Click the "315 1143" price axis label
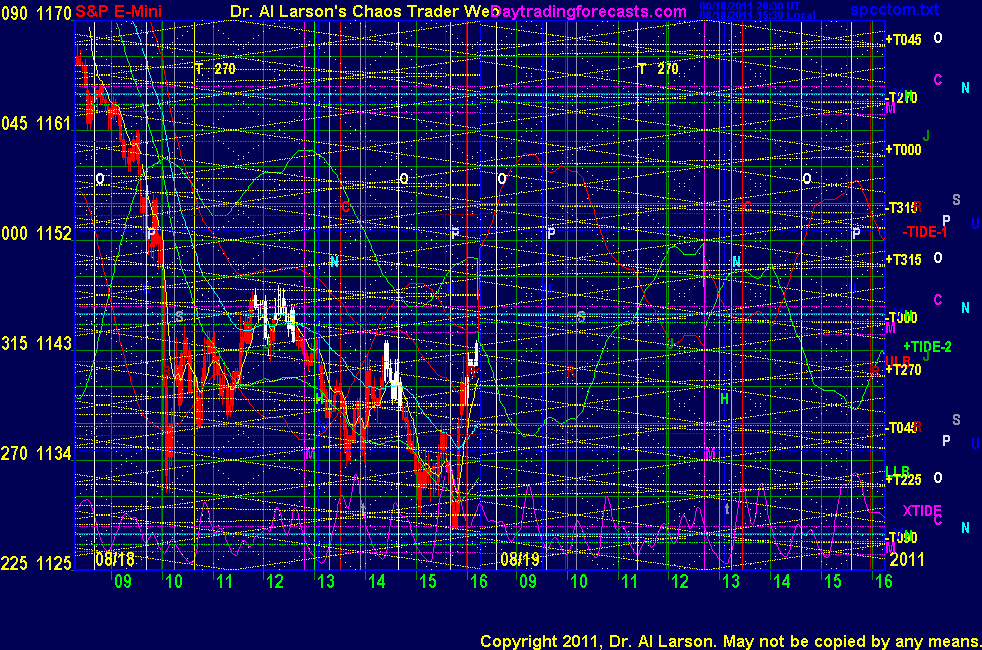The image size is (982, 650). coord(36,344)
